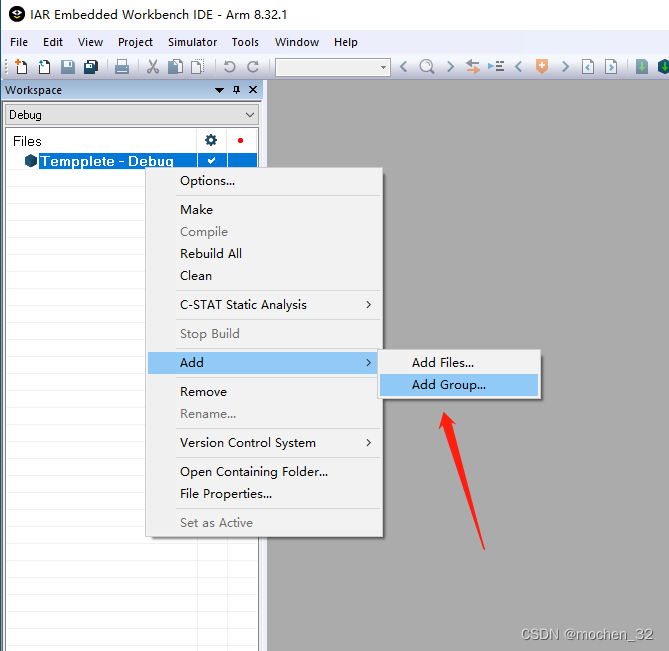Click the Print toolbar icon
Viewport: 669px width, 651px height.
[122, 67]
